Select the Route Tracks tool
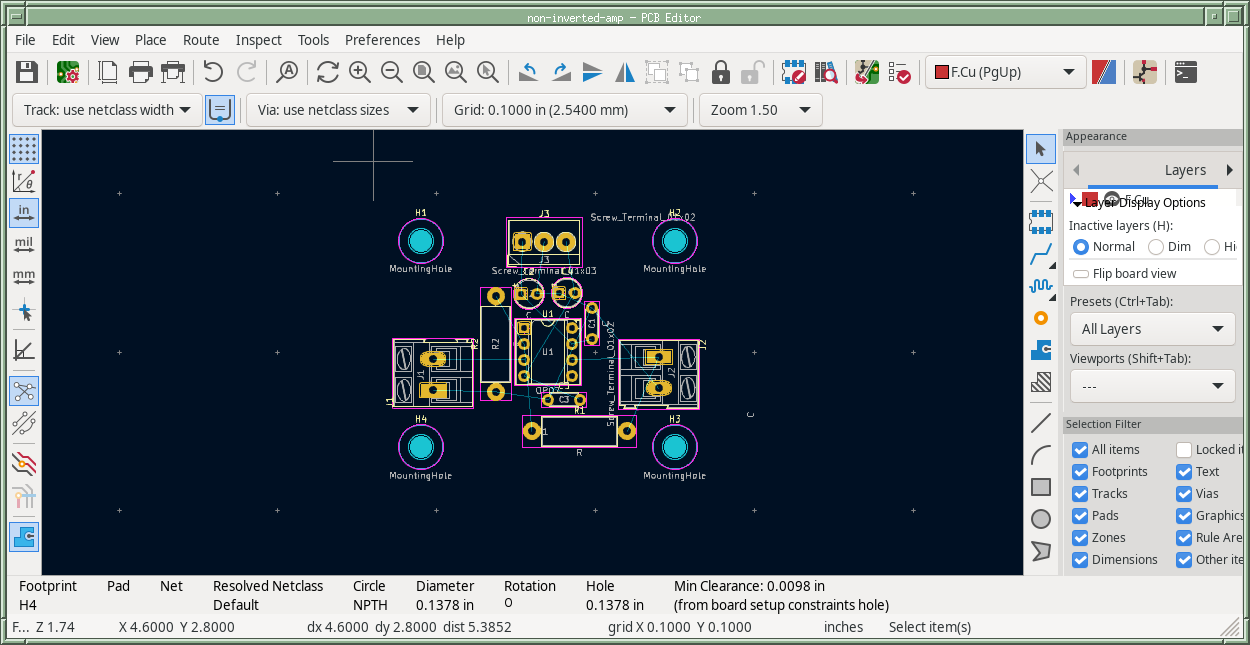1250x645 pixels. [1041, 253]
